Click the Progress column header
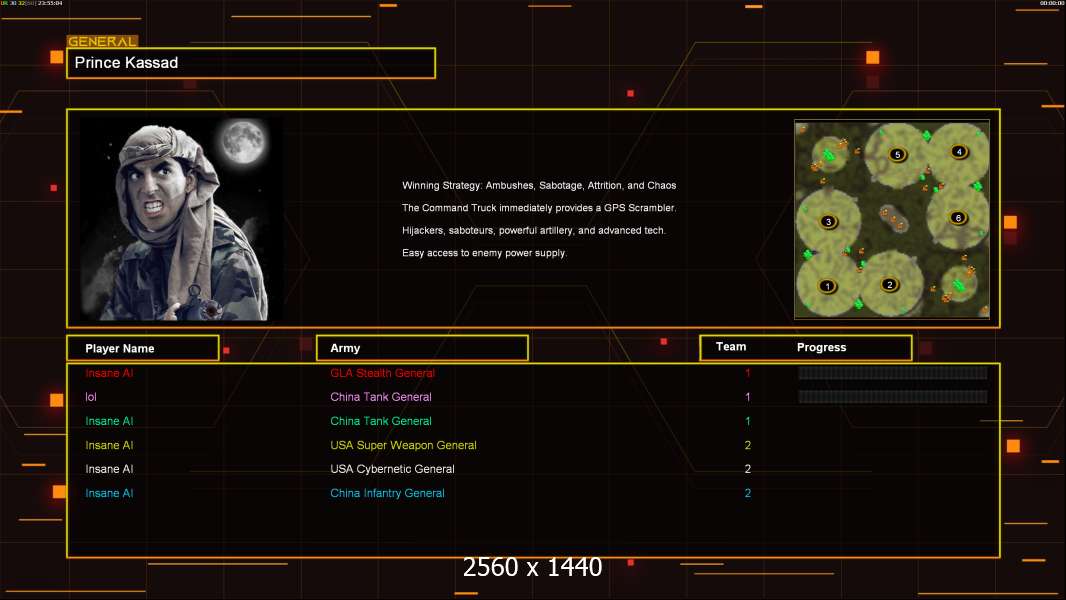1066x600 pixels. (x=821, y=347)
